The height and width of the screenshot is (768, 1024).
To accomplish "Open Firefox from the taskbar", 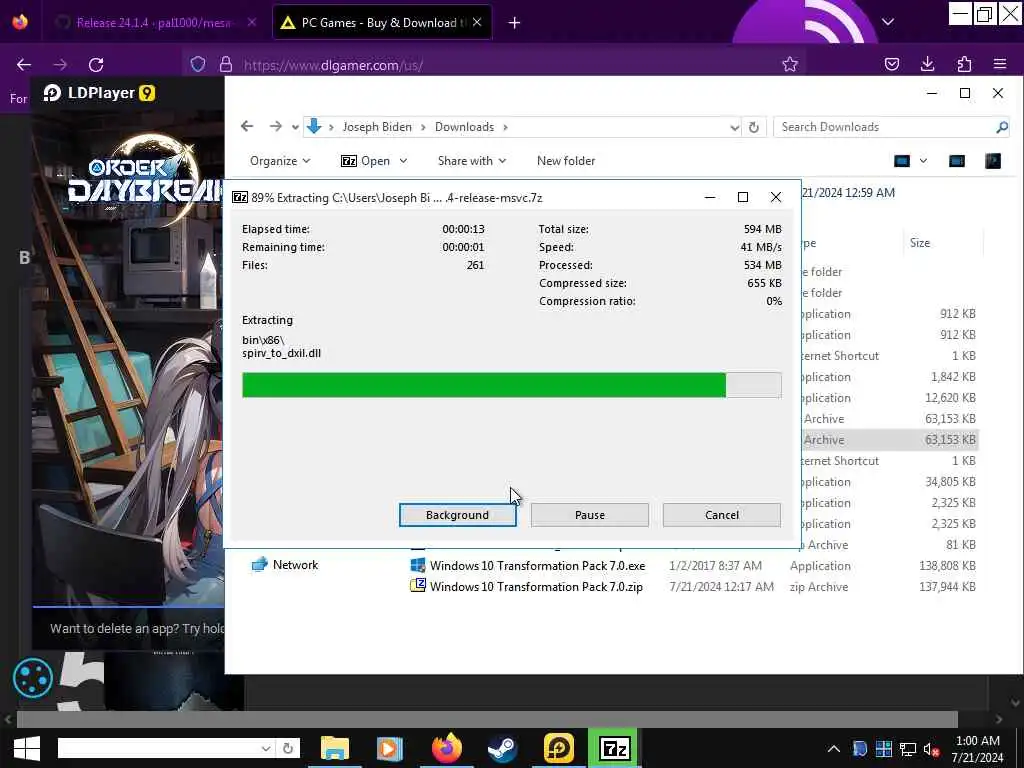I will [447, 748].
